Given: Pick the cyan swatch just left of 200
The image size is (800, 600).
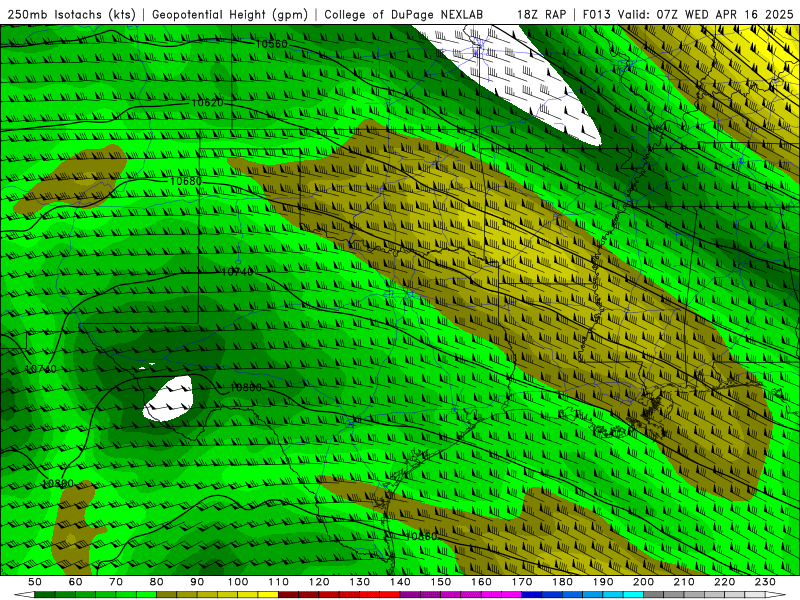Looking at the screenshot, I should 633,595.
